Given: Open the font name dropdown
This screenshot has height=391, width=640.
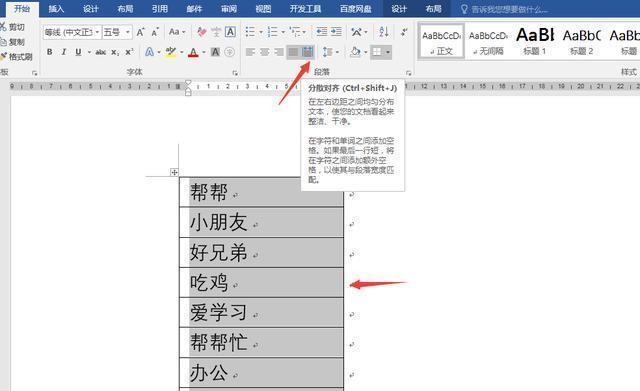Looking at the screenshot, I should [97, 32].
